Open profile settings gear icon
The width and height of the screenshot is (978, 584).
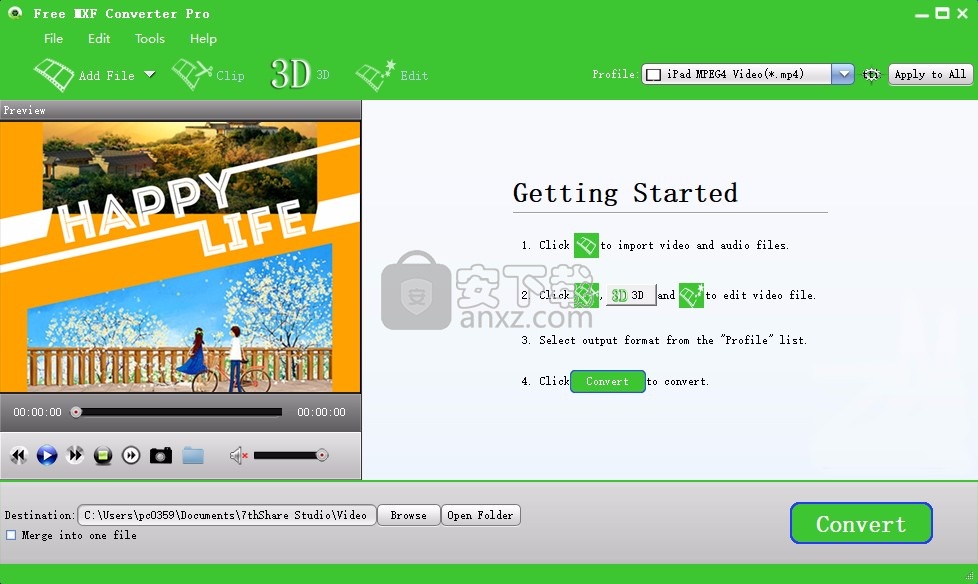871,75
